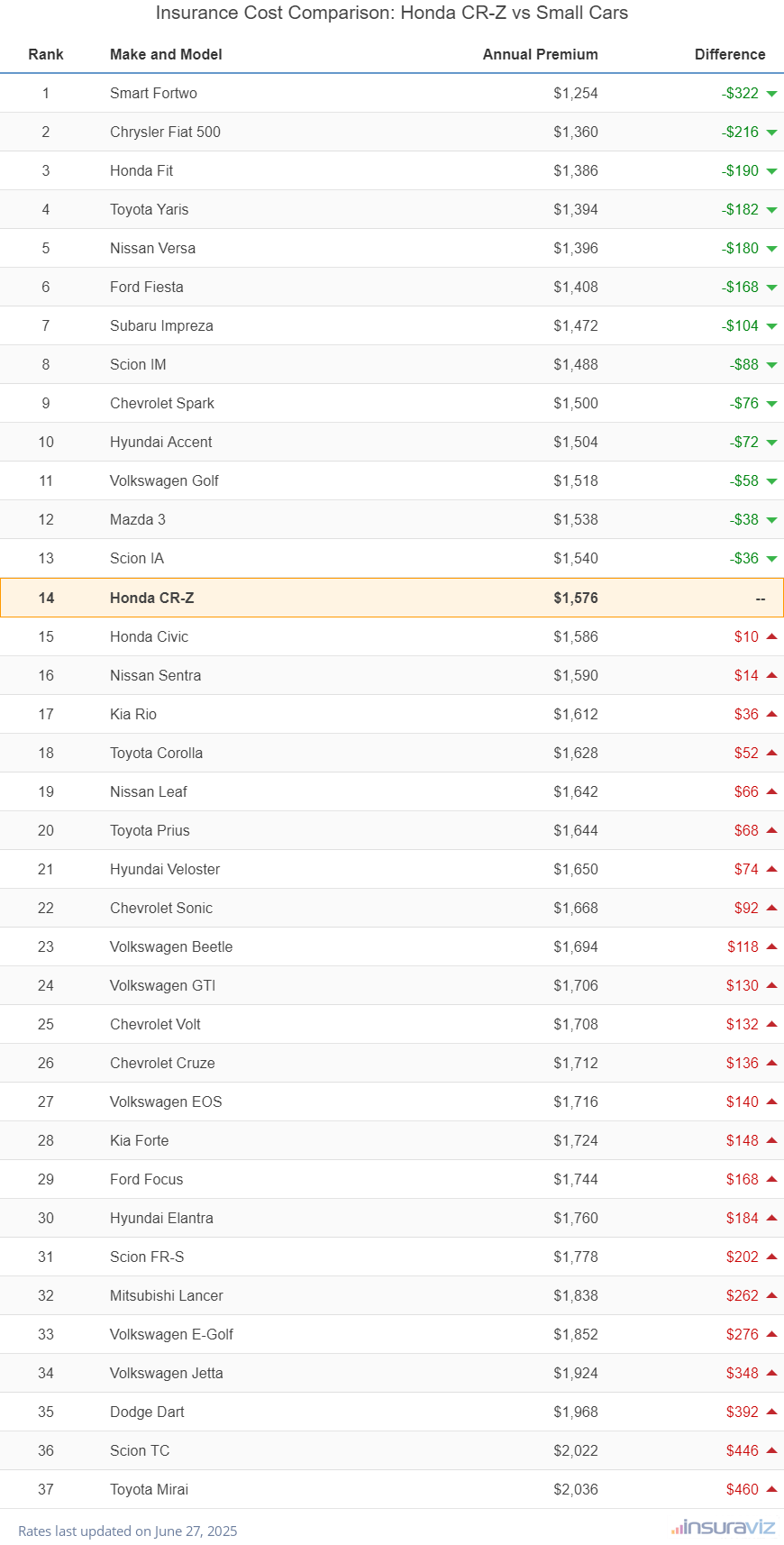The image size is (784, 1545).
Task: Click the Scion FR-S model name
Action: pos(147,1257)
